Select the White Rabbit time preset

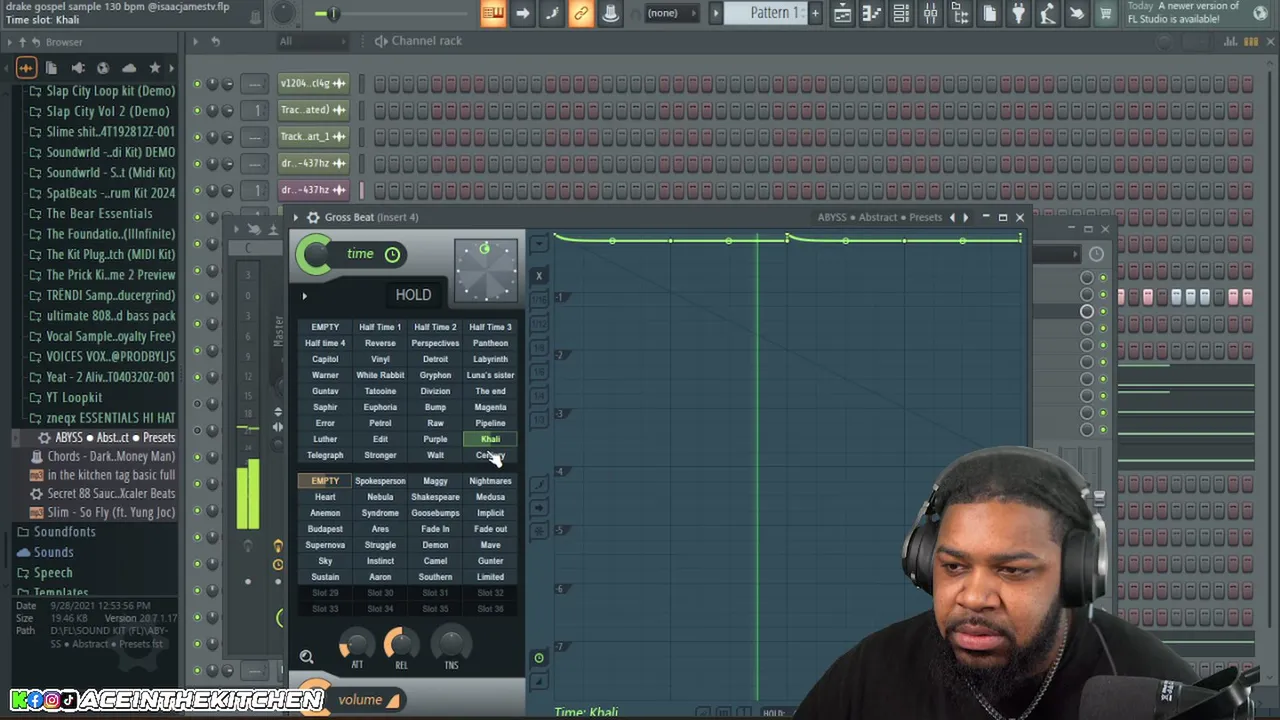(380, 375)
